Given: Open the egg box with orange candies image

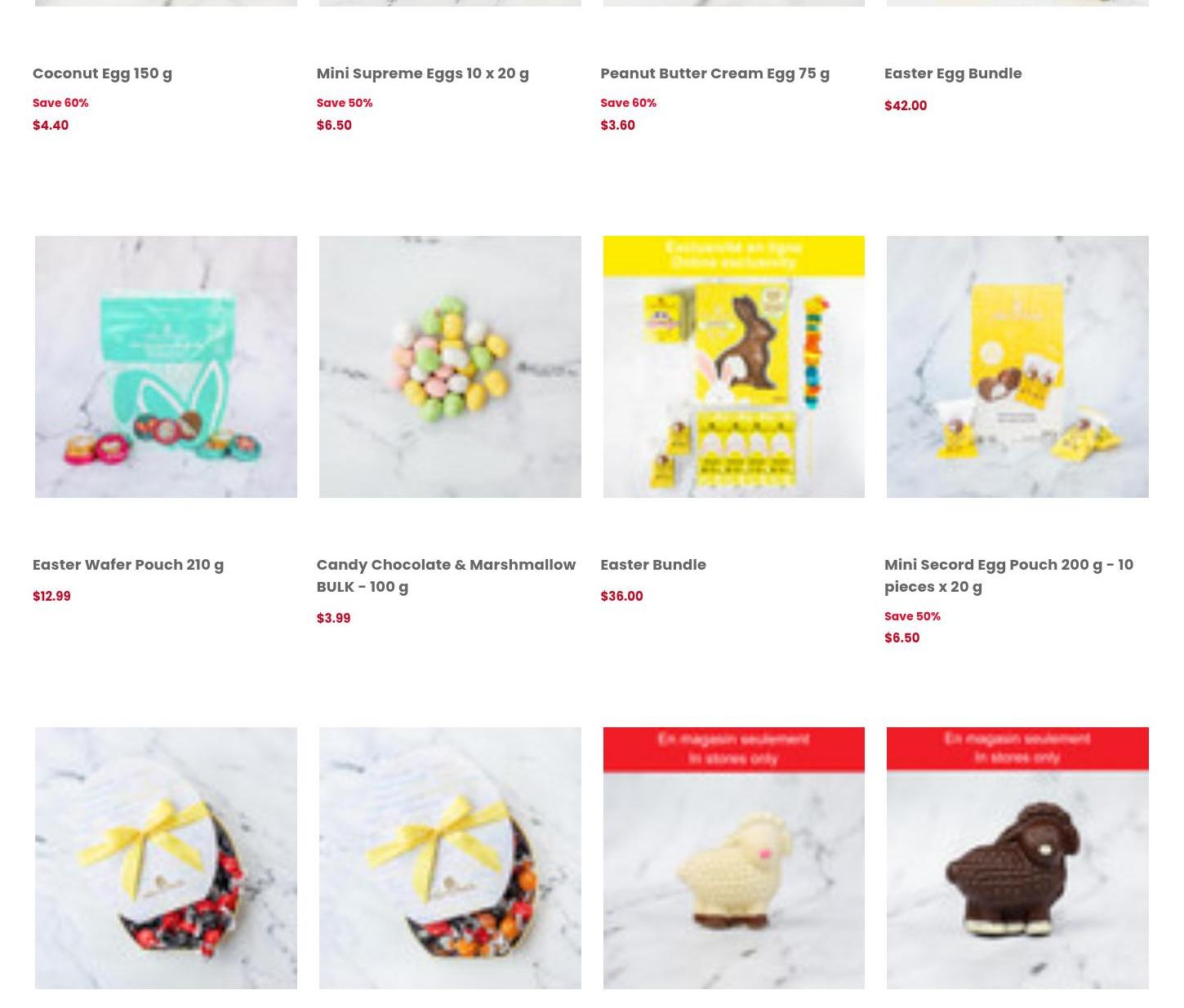Looking at the screenshot, I should (450, 858).
